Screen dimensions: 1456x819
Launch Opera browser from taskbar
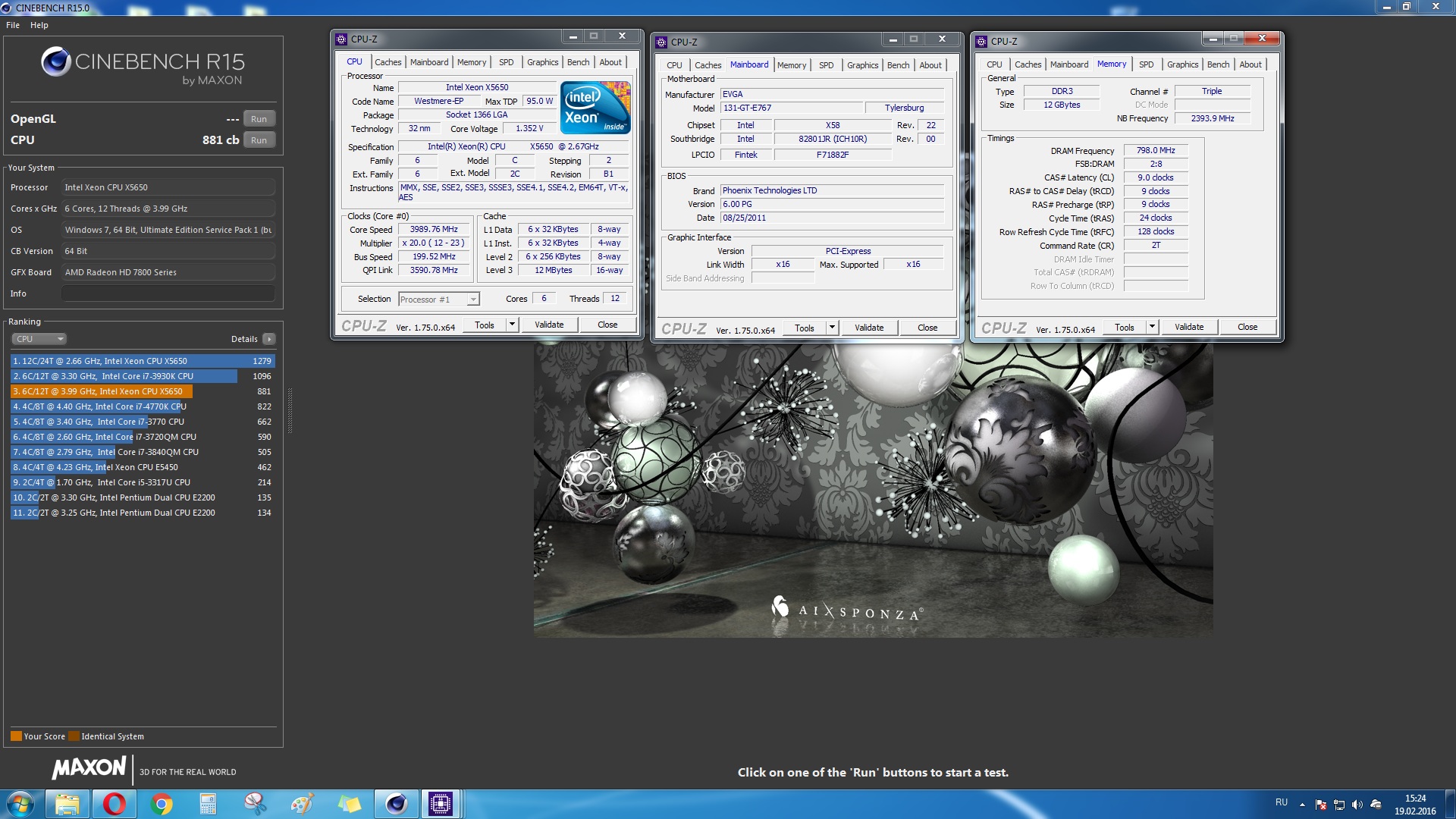coord(115,804)
